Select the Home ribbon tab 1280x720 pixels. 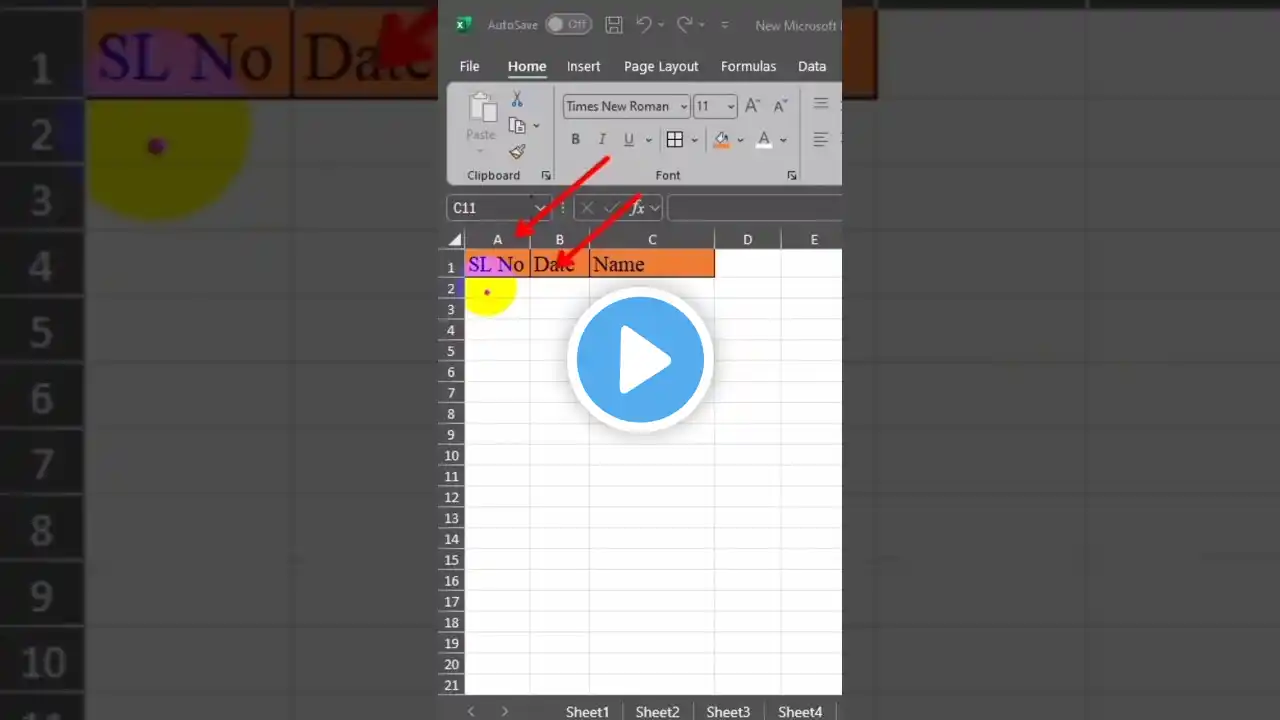click(x=527, y=66)
